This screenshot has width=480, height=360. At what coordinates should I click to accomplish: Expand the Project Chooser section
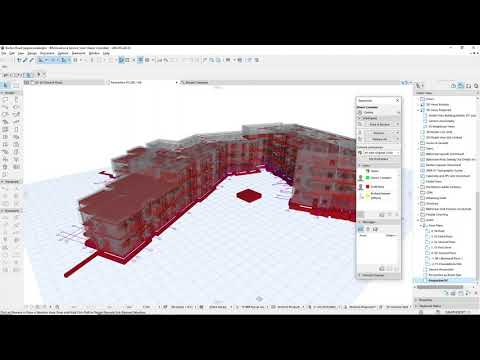[x=360, y=275]
